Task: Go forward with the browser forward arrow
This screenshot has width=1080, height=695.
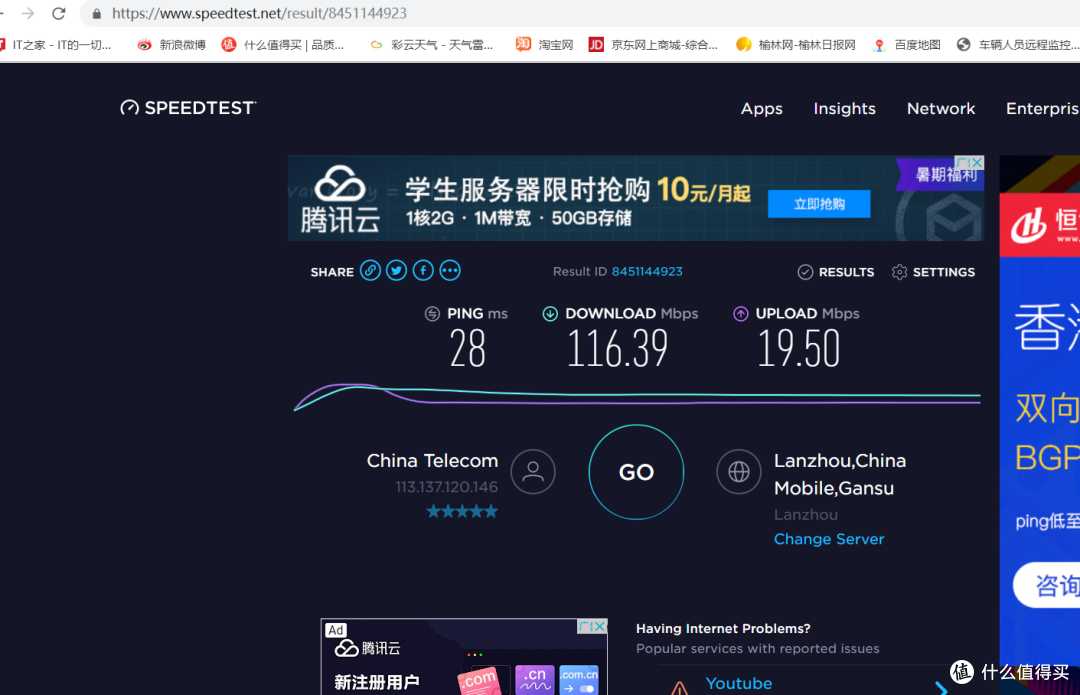Action: point(28,13)
